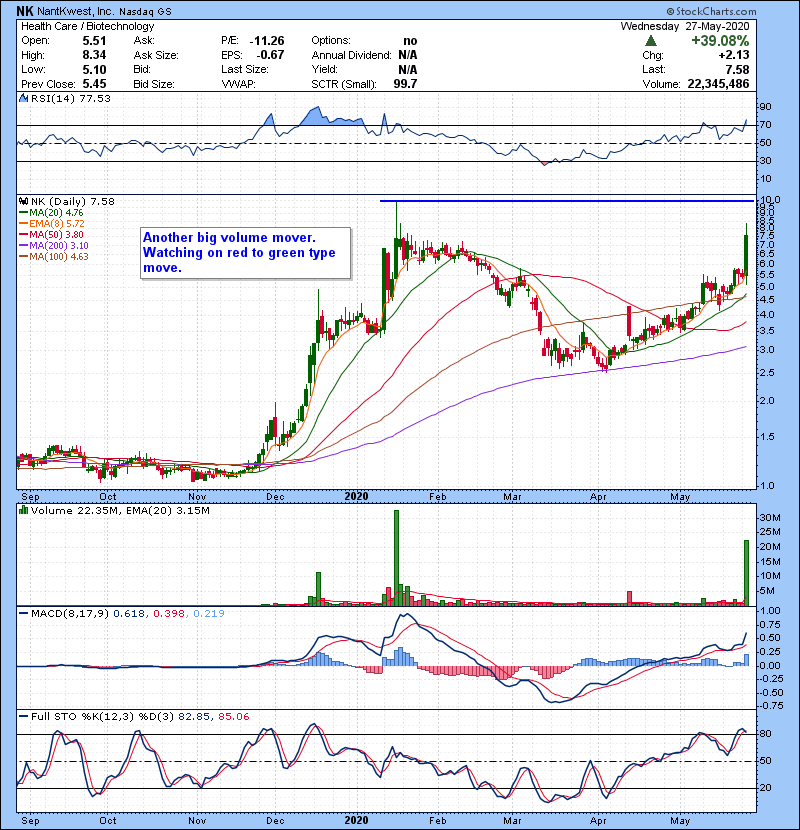800x830 pixels.
Task: Click the 30M label on volume axis
Action: point(770,517)
